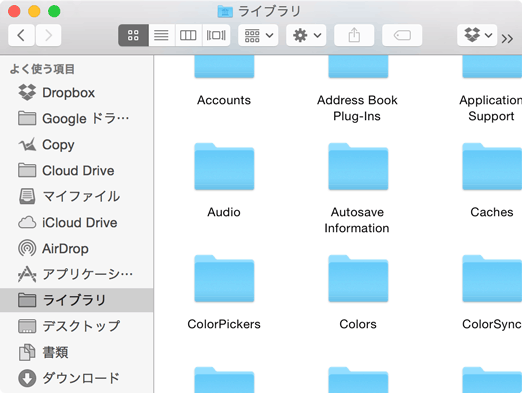The image size is (522, 393).
Task: Show more toolbar items via double chevron
Action: [x=507, y=39]
